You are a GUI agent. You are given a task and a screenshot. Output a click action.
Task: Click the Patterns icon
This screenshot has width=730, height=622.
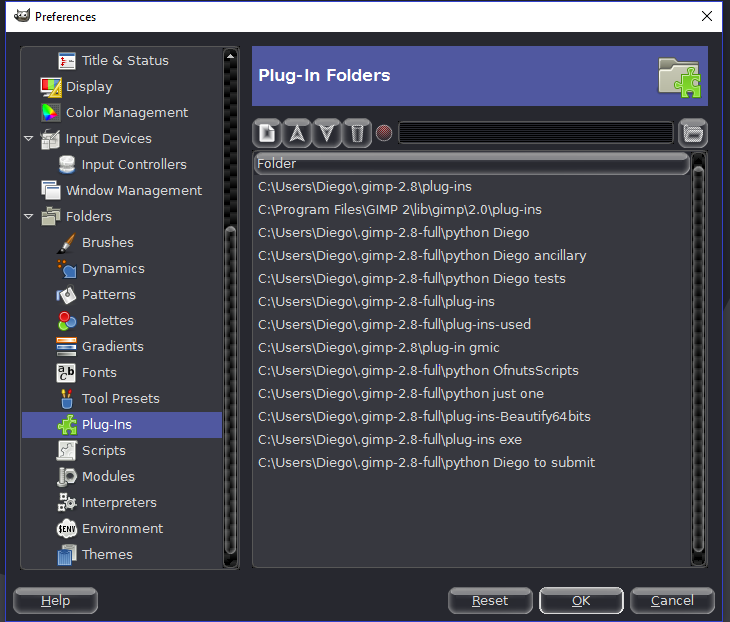coord(67,295)
